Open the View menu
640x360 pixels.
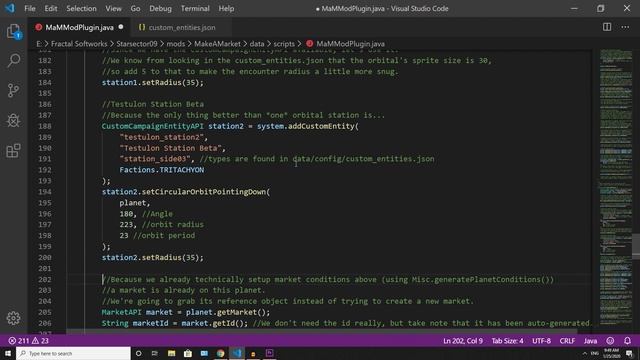click(113, 8)
